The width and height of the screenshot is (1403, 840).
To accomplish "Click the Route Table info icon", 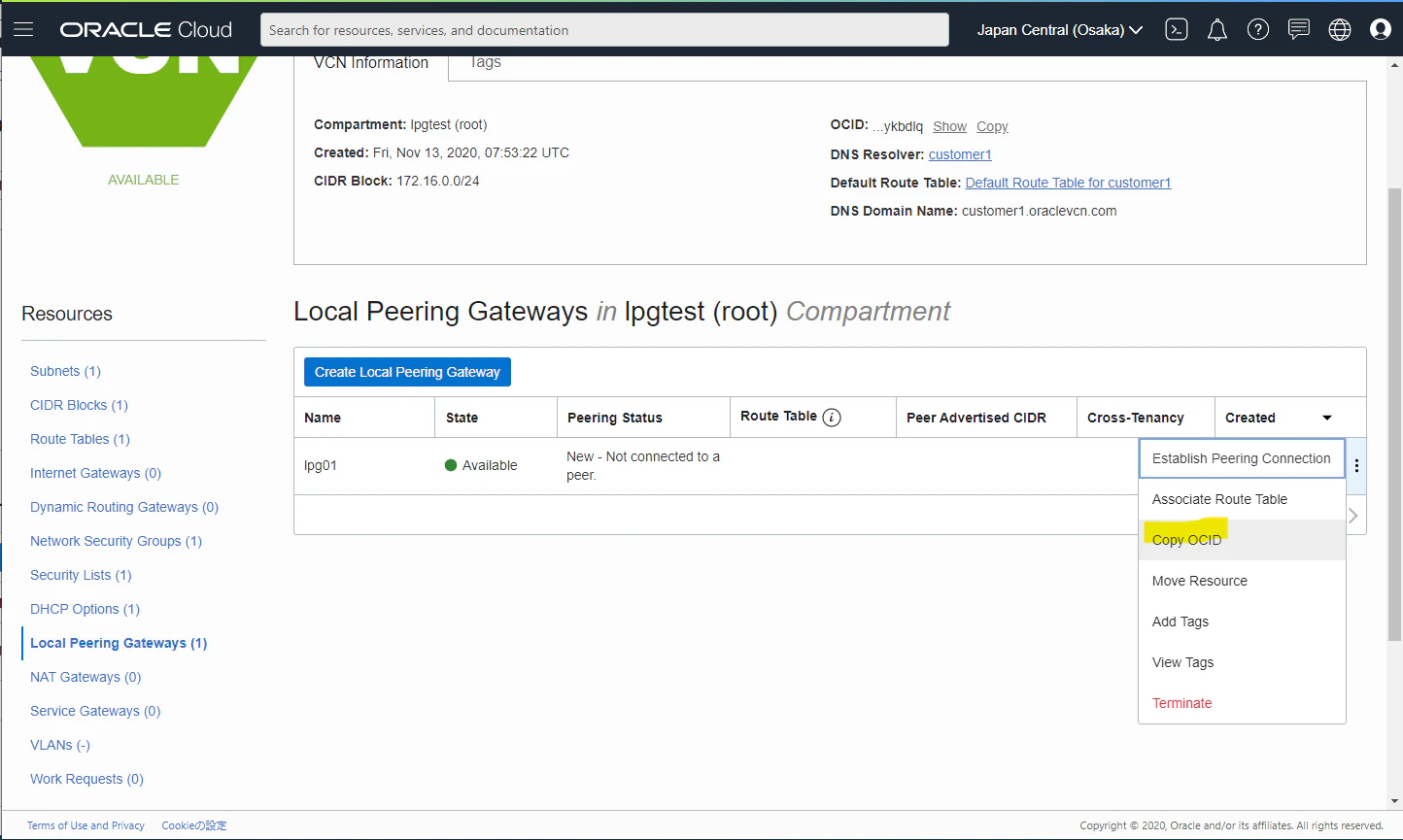I will tap(832, 418).
